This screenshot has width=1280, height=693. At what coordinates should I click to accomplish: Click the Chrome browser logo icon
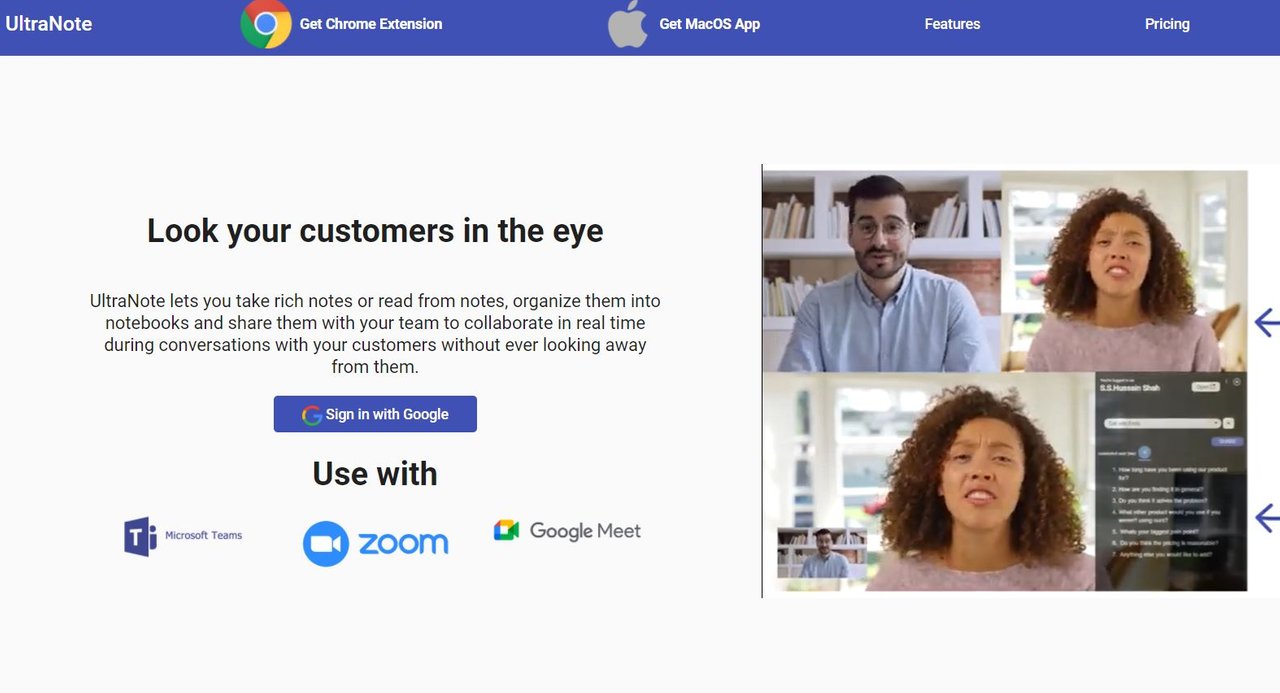pos(266,24)
